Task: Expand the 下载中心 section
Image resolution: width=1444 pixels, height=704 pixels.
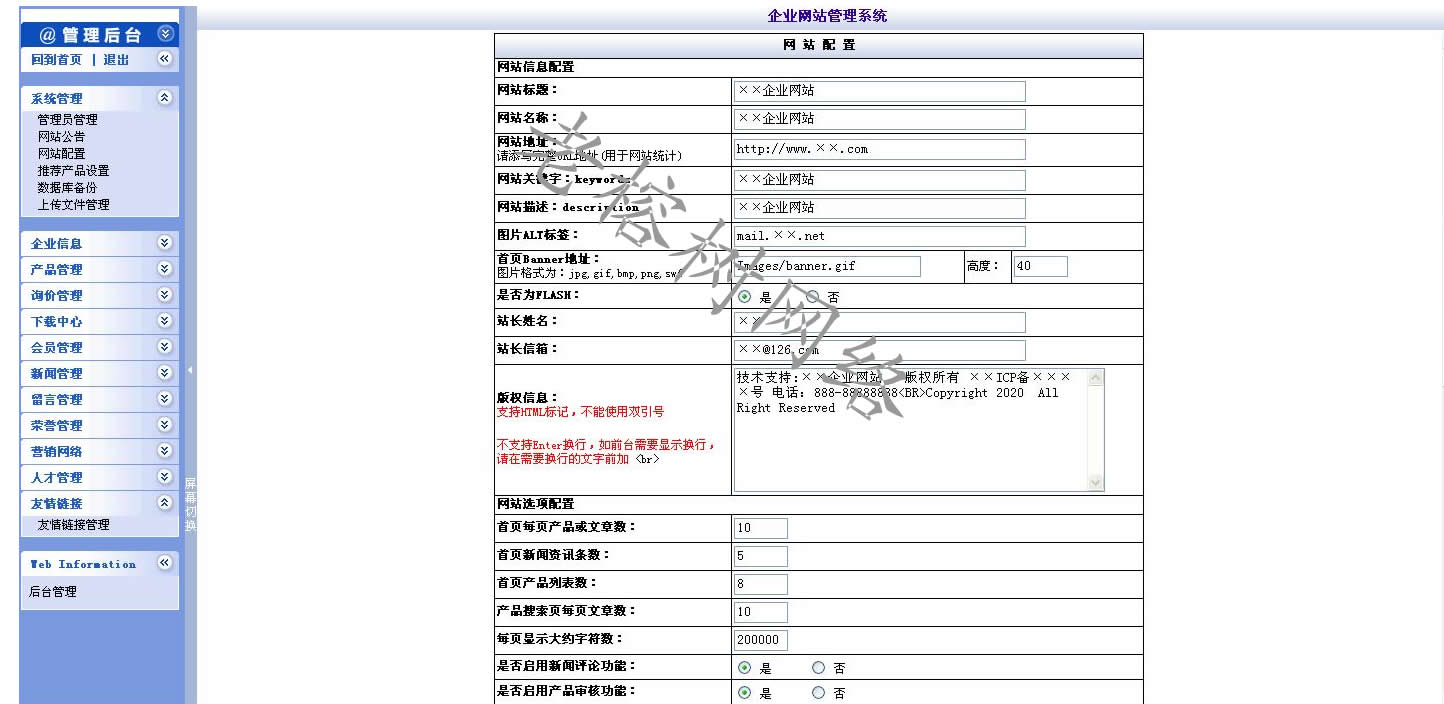Action: (x=165, y=321)
